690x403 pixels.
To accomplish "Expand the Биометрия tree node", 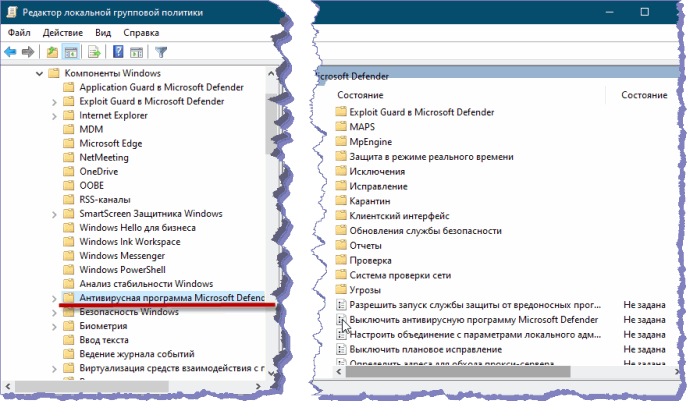I will (54, 327).
